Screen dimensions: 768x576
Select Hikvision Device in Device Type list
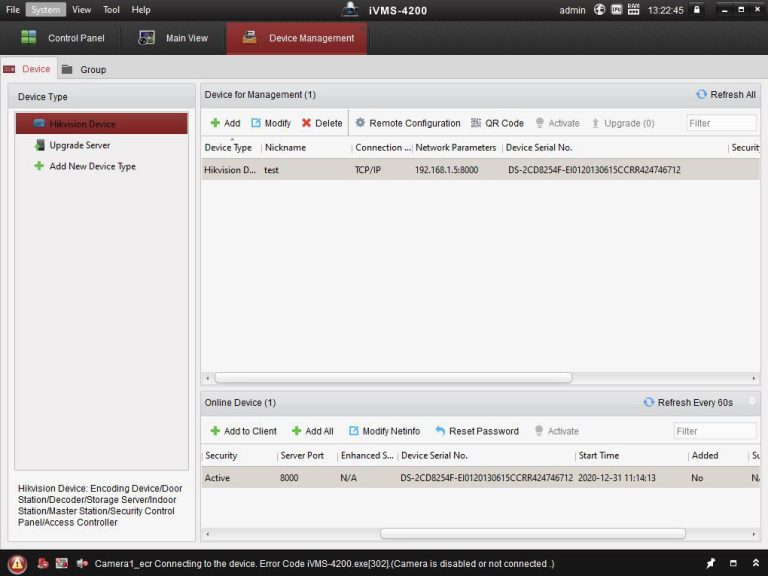click(101, 123)
